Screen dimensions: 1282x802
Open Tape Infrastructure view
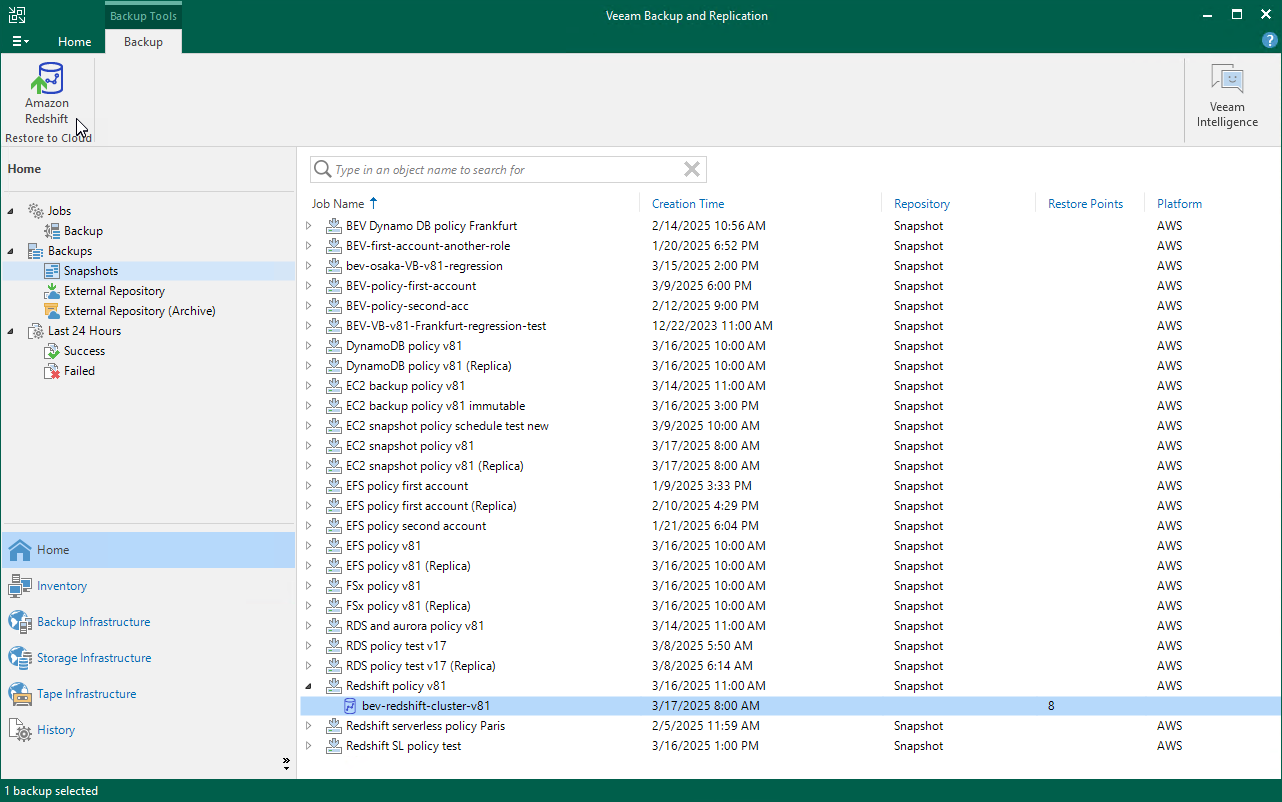tap(148, 694)
